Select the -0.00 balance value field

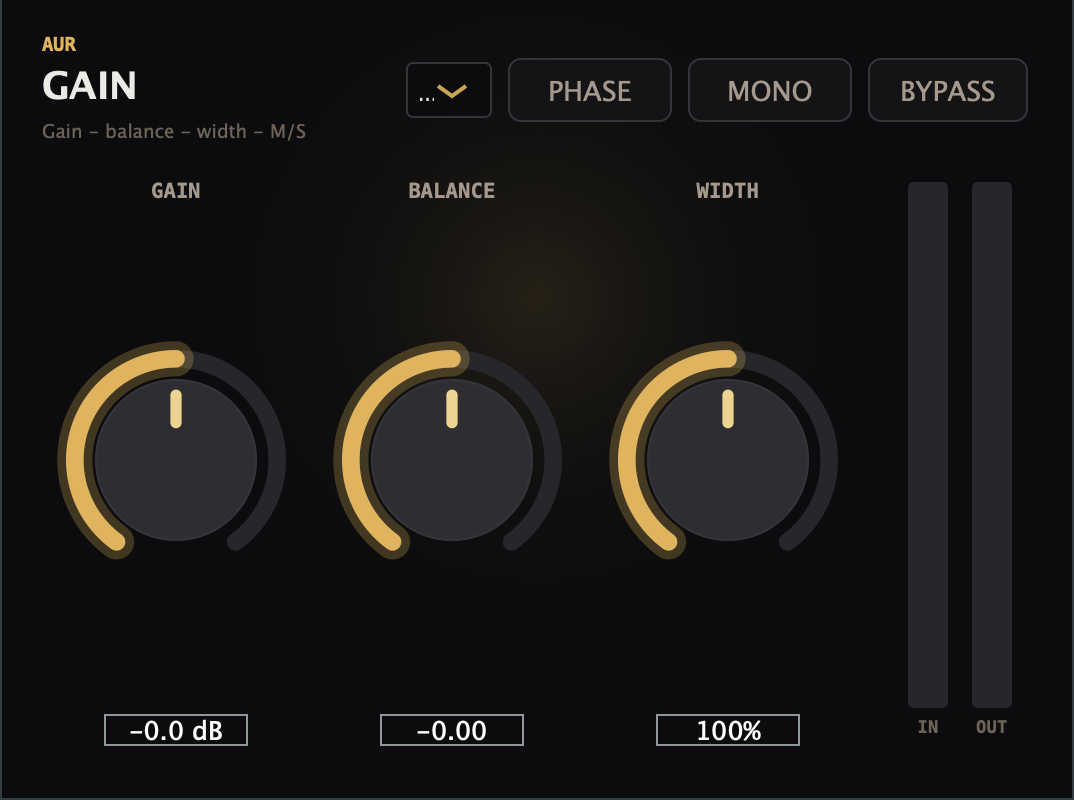452,730
